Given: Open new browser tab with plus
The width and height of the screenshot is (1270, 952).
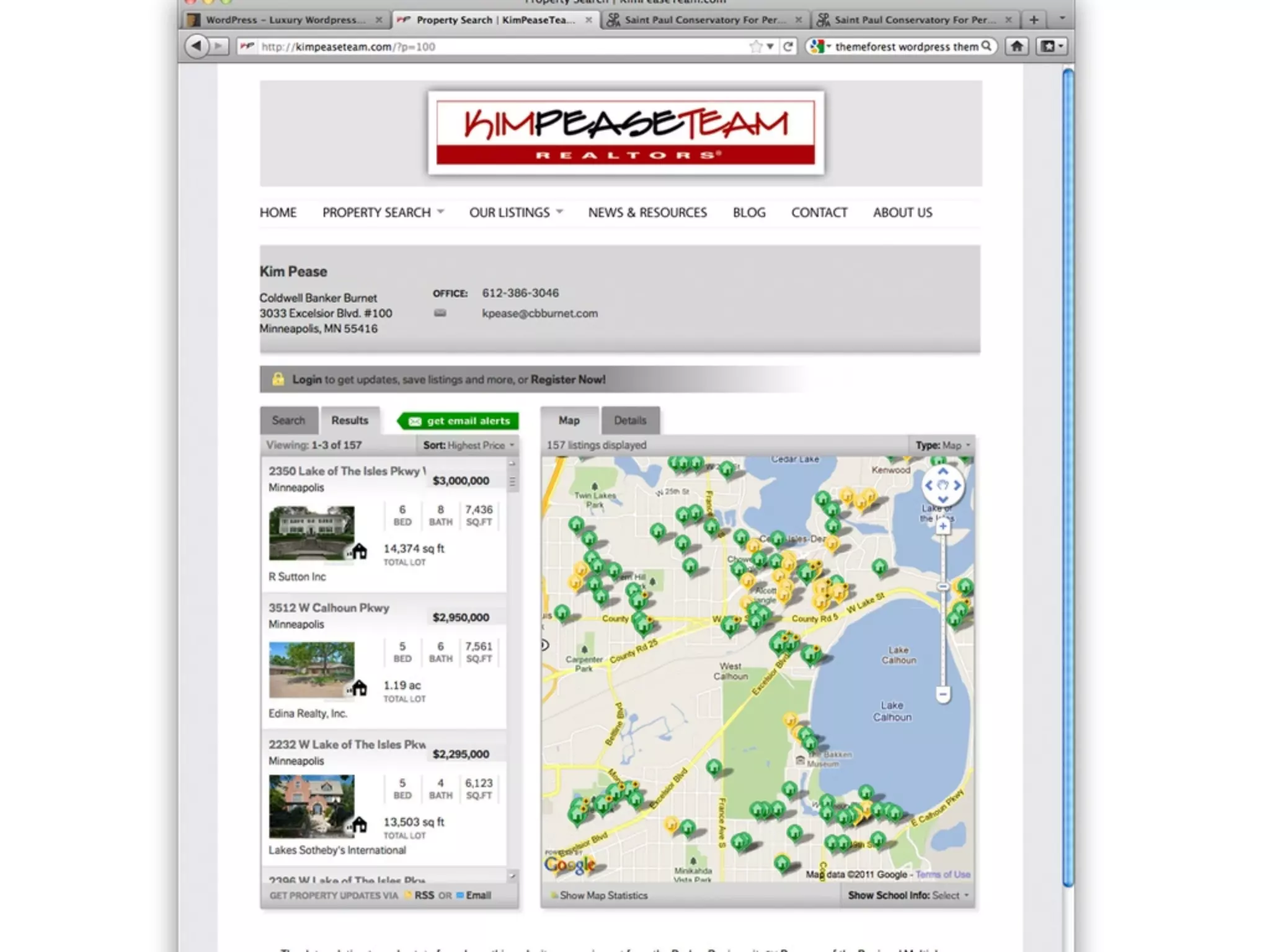Looking at the screenshot, I should coord(1034,20).
